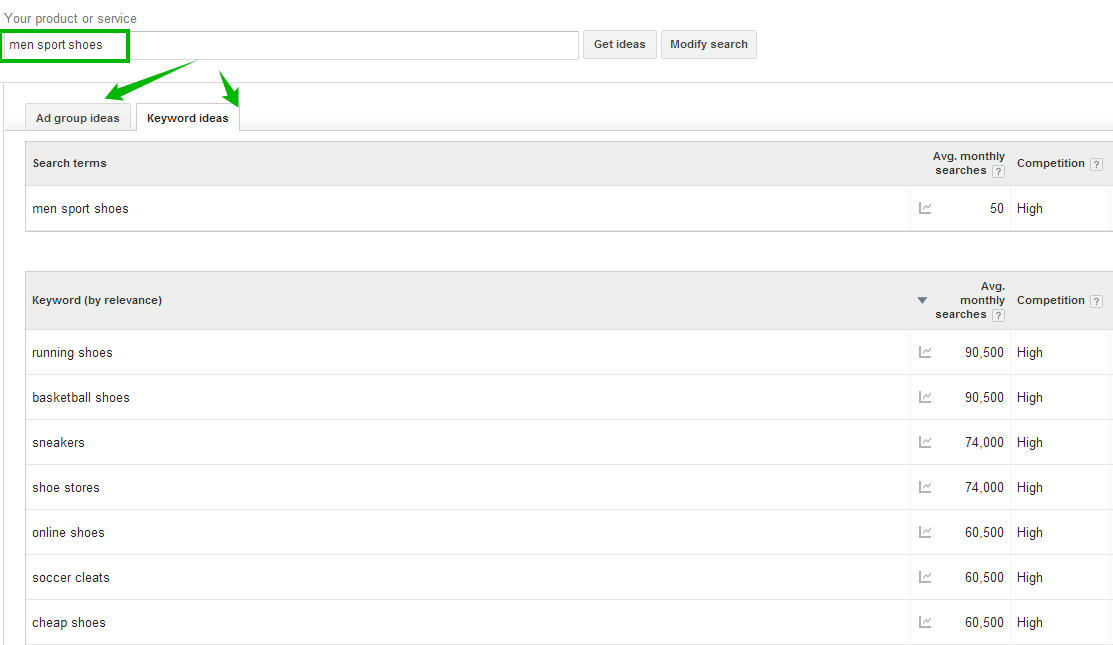Screen dimensions: 1113x645
Task: Click help icon beside Search terms table's Competition
Action: 1096,164
